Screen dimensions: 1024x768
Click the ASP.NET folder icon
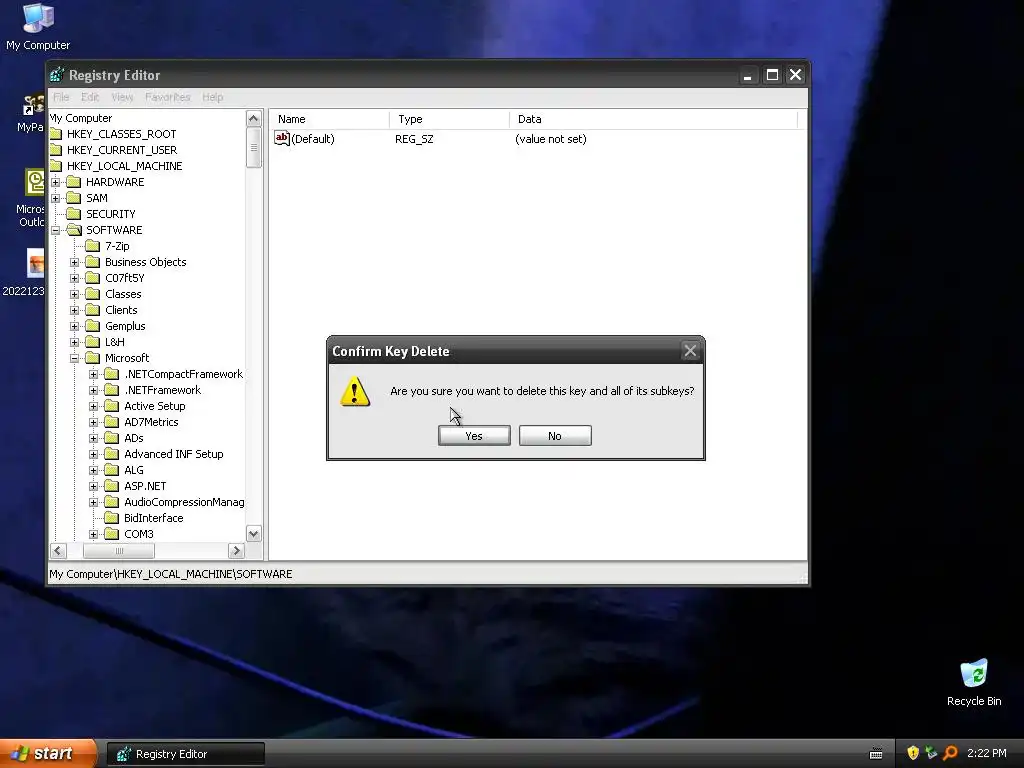click(112, 486)
